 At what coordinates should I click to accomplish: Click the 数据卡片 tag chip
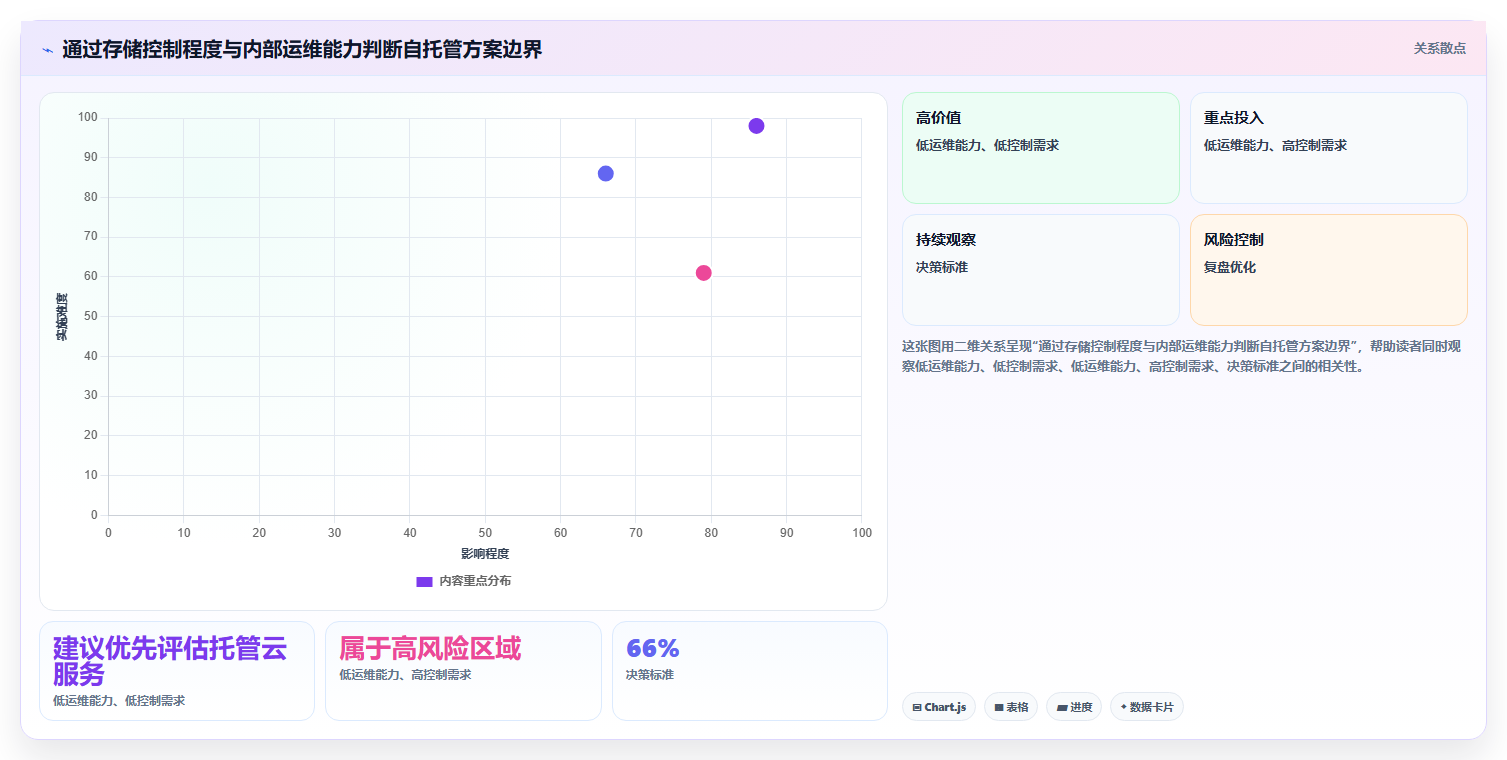pos(1147,707)
